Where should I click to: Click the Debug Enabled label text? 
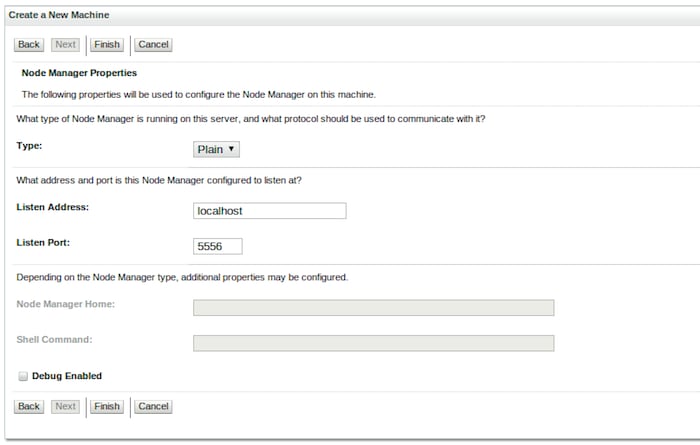pyautogui.click(x=67, y=376)
